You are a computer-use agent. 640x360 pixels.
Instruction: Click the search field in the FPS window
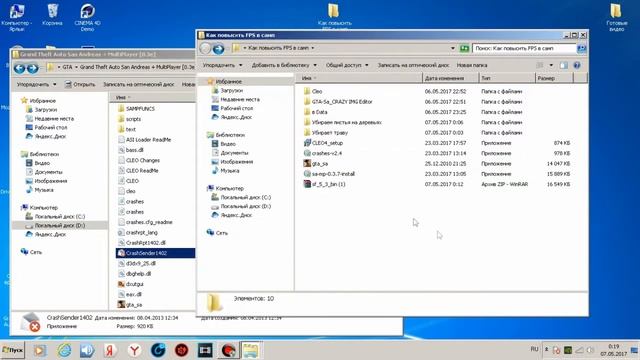524,48
